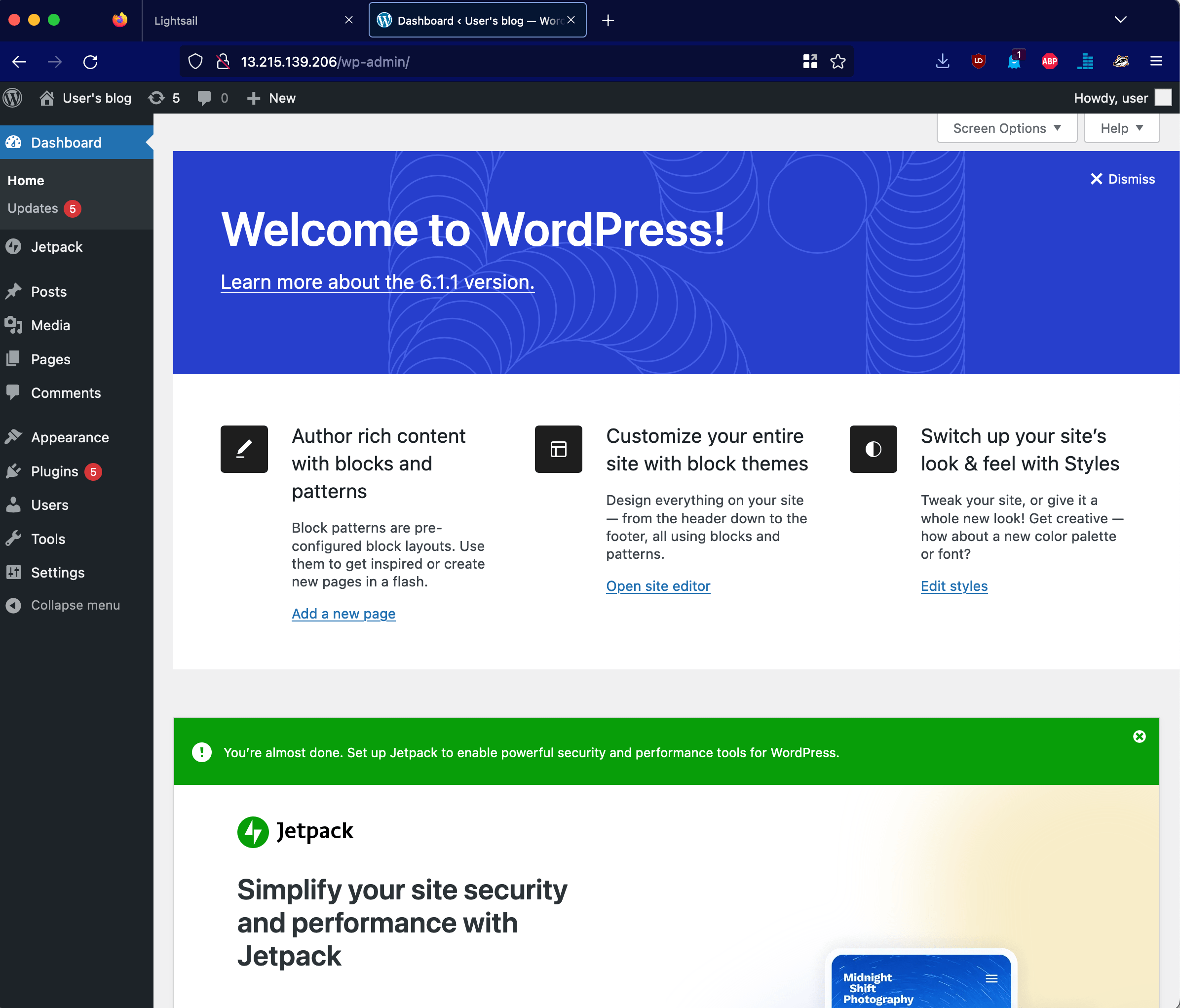Viewport: 1180px width, 1008px height.
Task: Open Plugins from the sidebar
Action: [54, 471]
